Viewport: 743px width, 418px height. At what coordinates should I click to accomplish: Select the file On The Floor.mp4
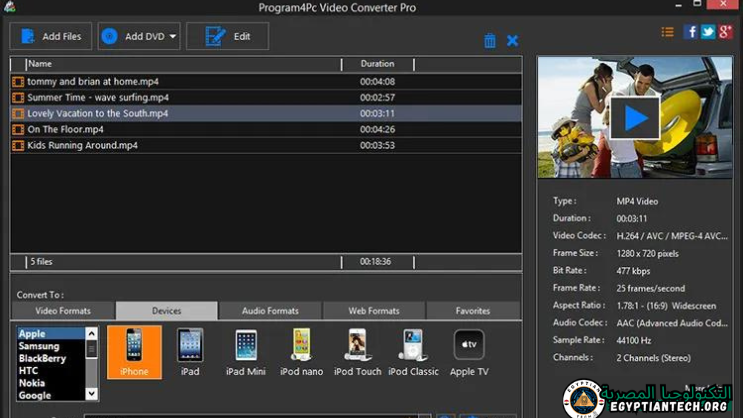pos(65,129)
